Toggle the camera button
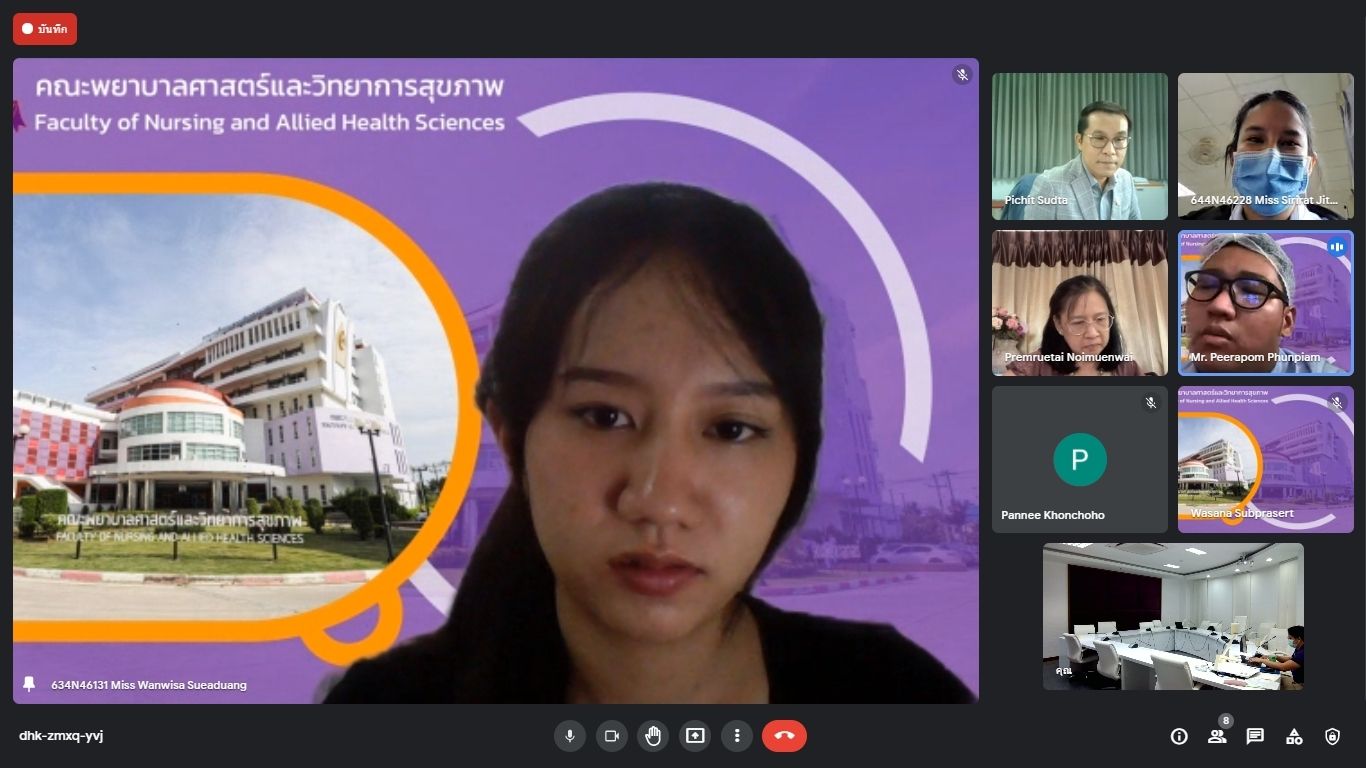 point(612,736)
